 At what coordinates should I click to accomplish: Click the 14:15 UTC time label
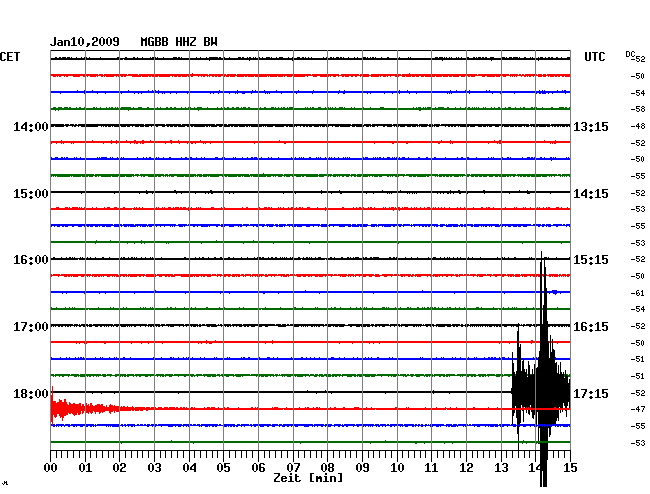point(591,194)
